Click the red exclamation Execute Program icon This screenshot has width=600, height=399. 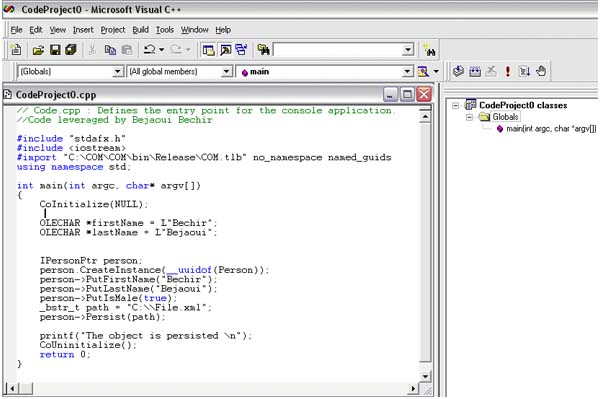click(508, 71)
